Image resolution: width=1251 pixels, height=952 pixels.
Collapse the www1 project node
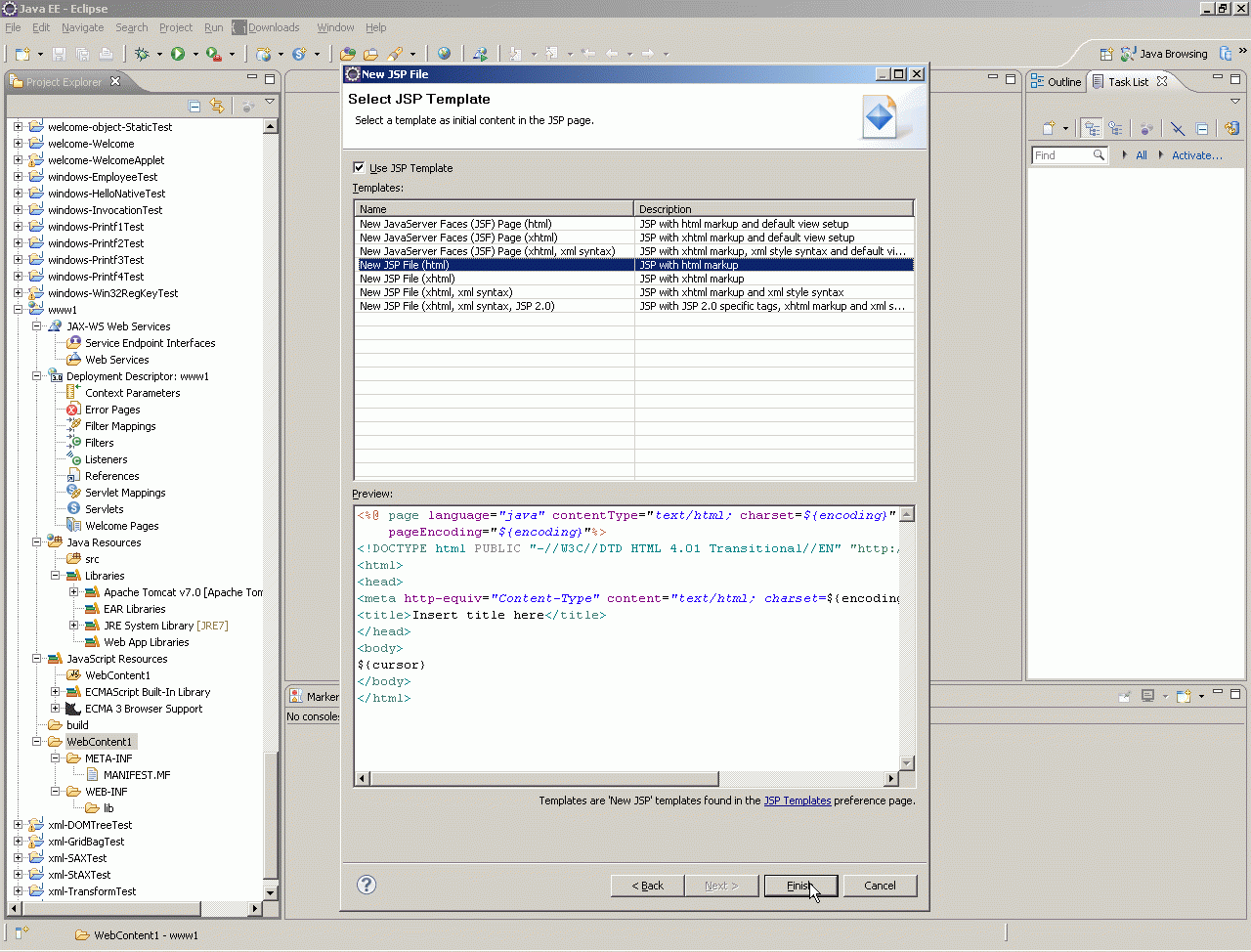click(18, 310)
